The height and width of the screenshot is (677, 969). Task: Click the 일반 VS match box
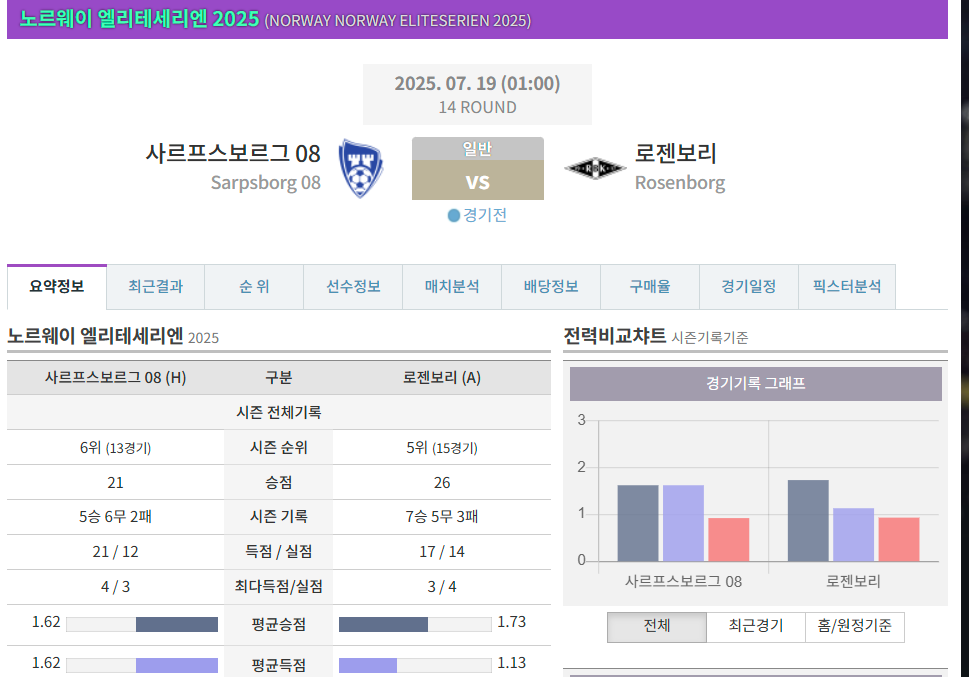[478, 168]
